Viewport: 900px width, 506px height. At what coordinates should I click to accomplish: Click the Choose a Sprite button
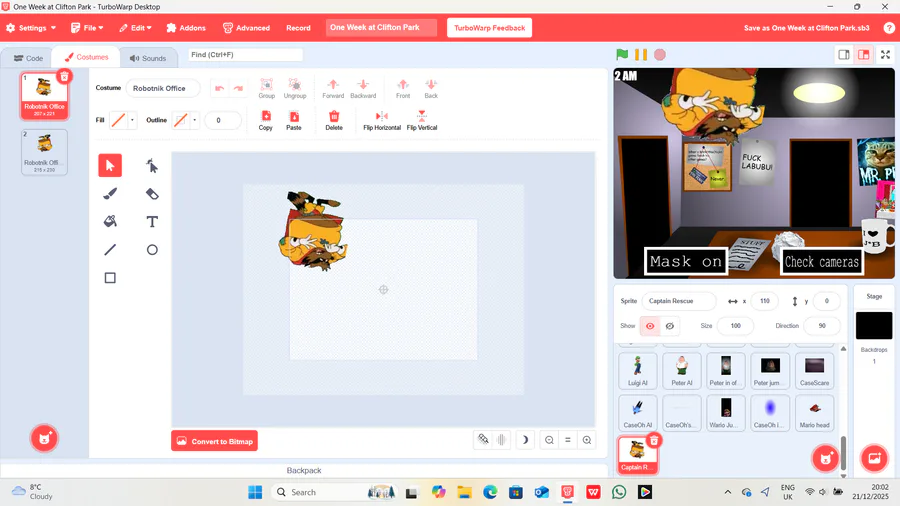[825, 458]
